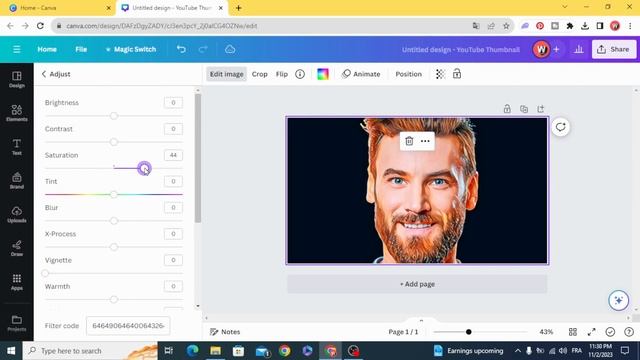The width and height of the screenshot is (640, 360).
Task: Open the Notes panel
Action: pyautogui.click(x=225, y=332)
